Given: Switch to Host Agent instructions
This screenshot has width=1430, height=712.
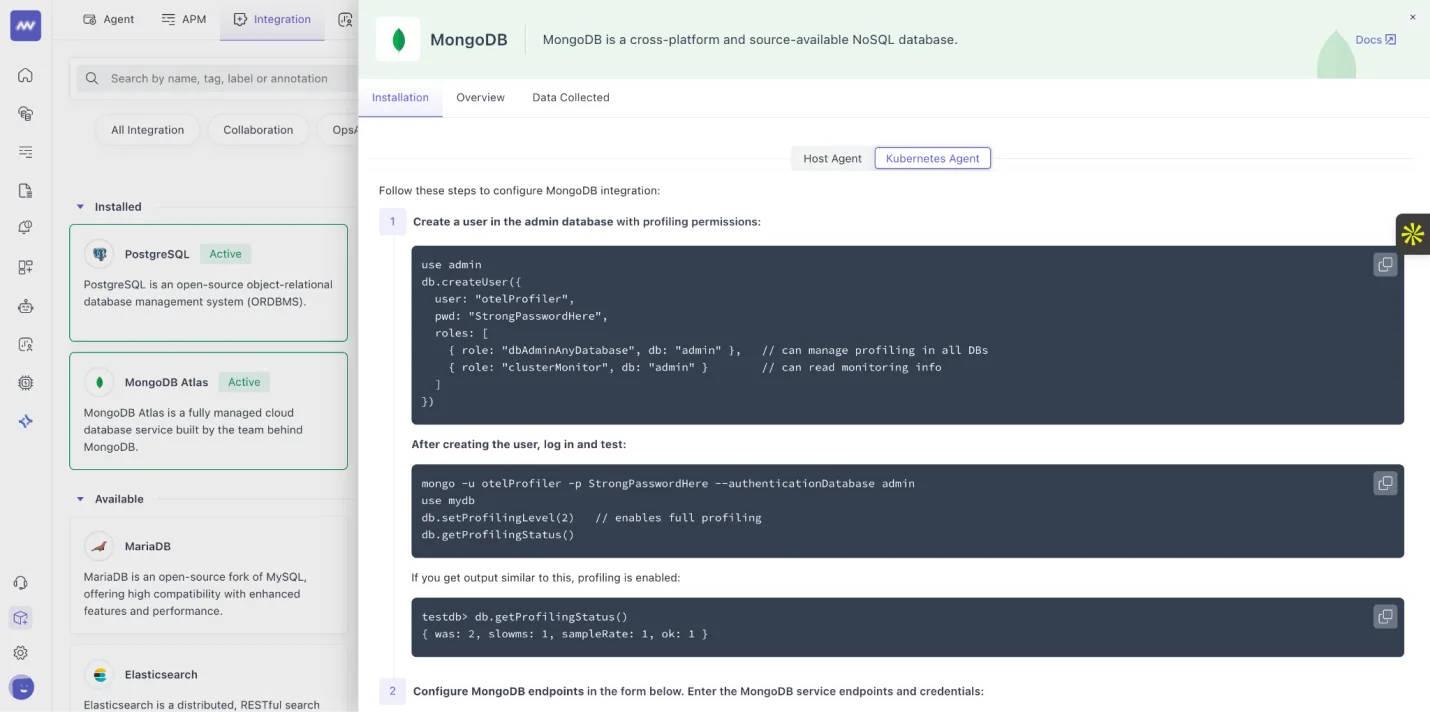Looking at the screenshot, I should [832, 158].
